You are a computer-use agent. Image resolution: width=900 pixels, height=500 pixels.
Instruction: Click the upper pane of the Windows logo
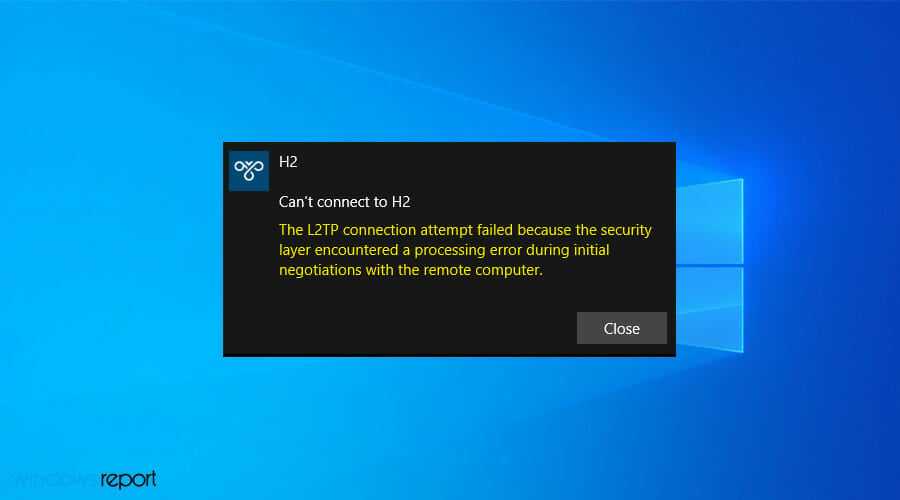[x=710, y=222]
